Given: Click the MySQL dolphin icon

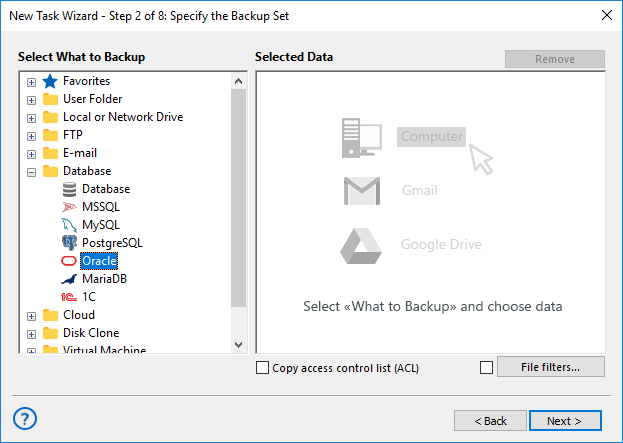Looking at the screenshot, I should [x=69, y=225].
